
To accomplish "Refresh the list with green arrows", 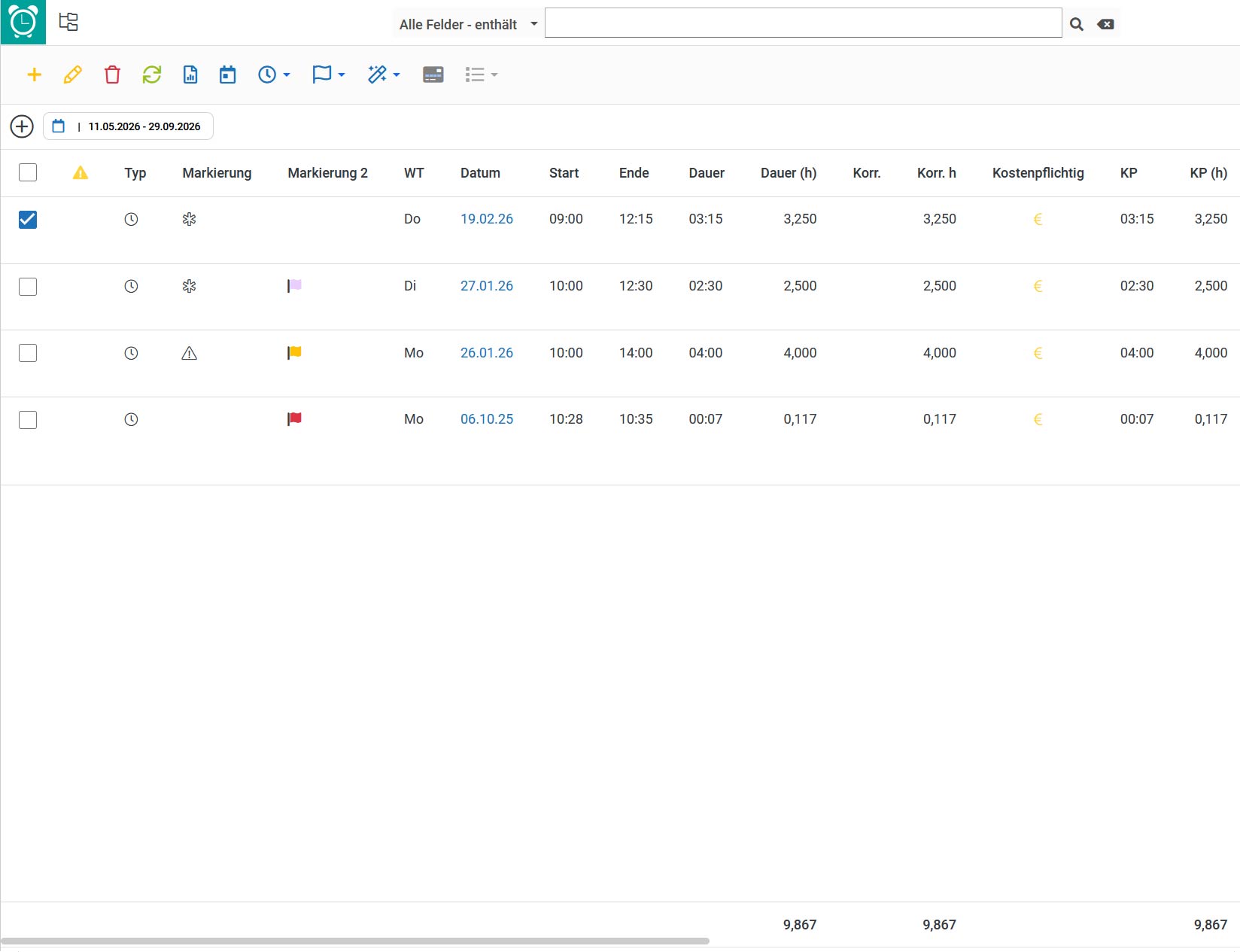I will [152, 75].
